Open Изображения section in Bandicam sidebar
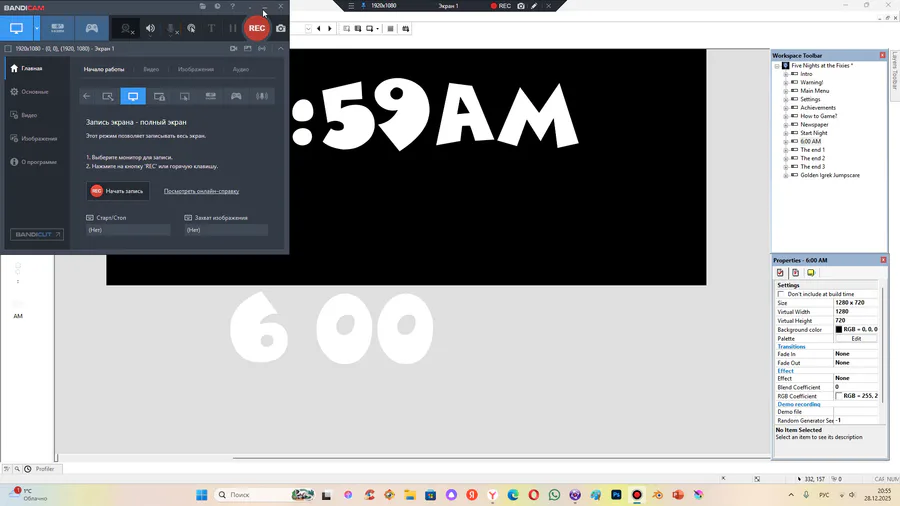The image size is (900, 506). 35,139
